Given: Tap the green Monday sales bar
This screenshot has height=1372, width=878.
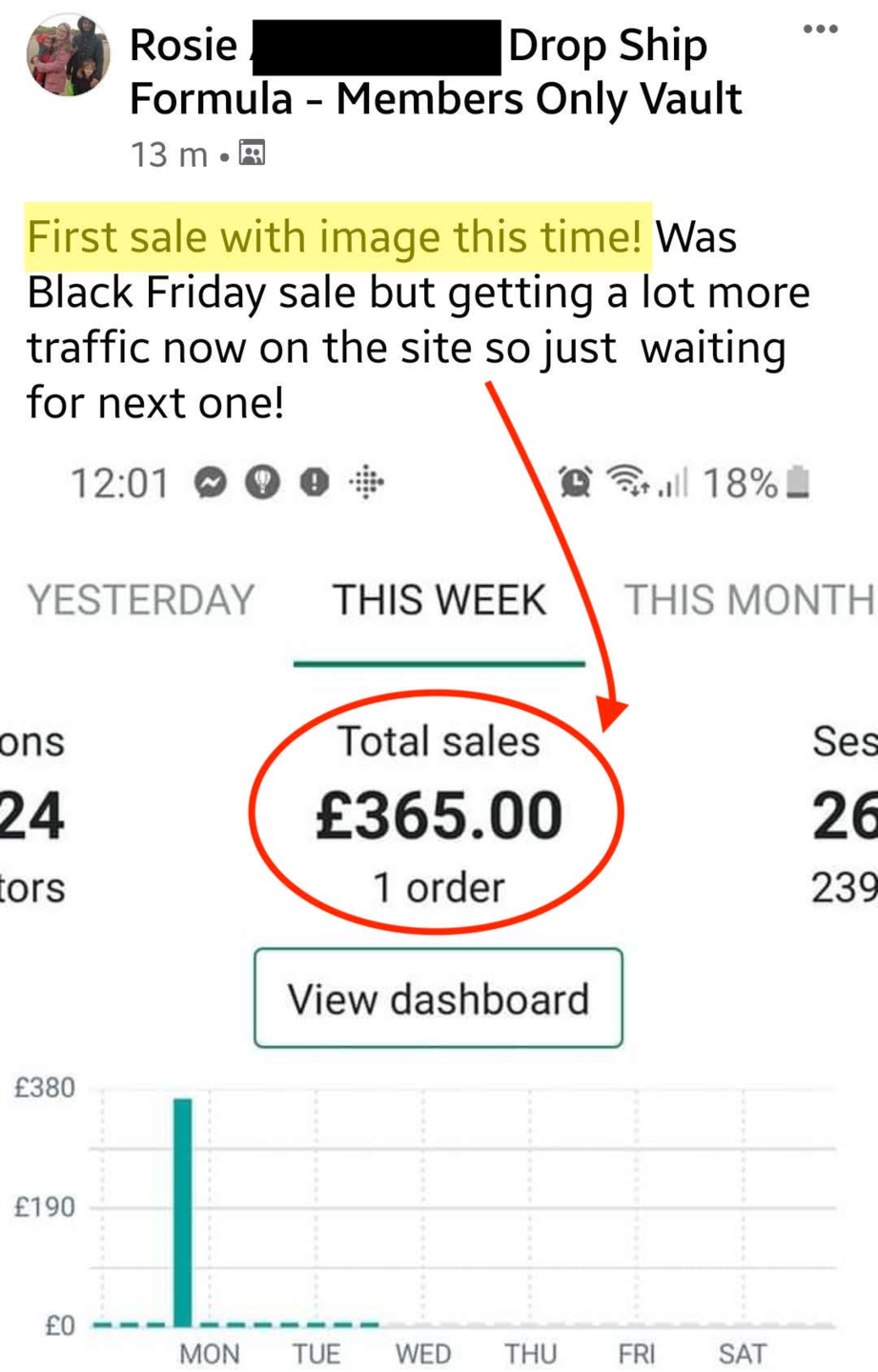Looking at the screenshot, I should [x=182, y=1211].
